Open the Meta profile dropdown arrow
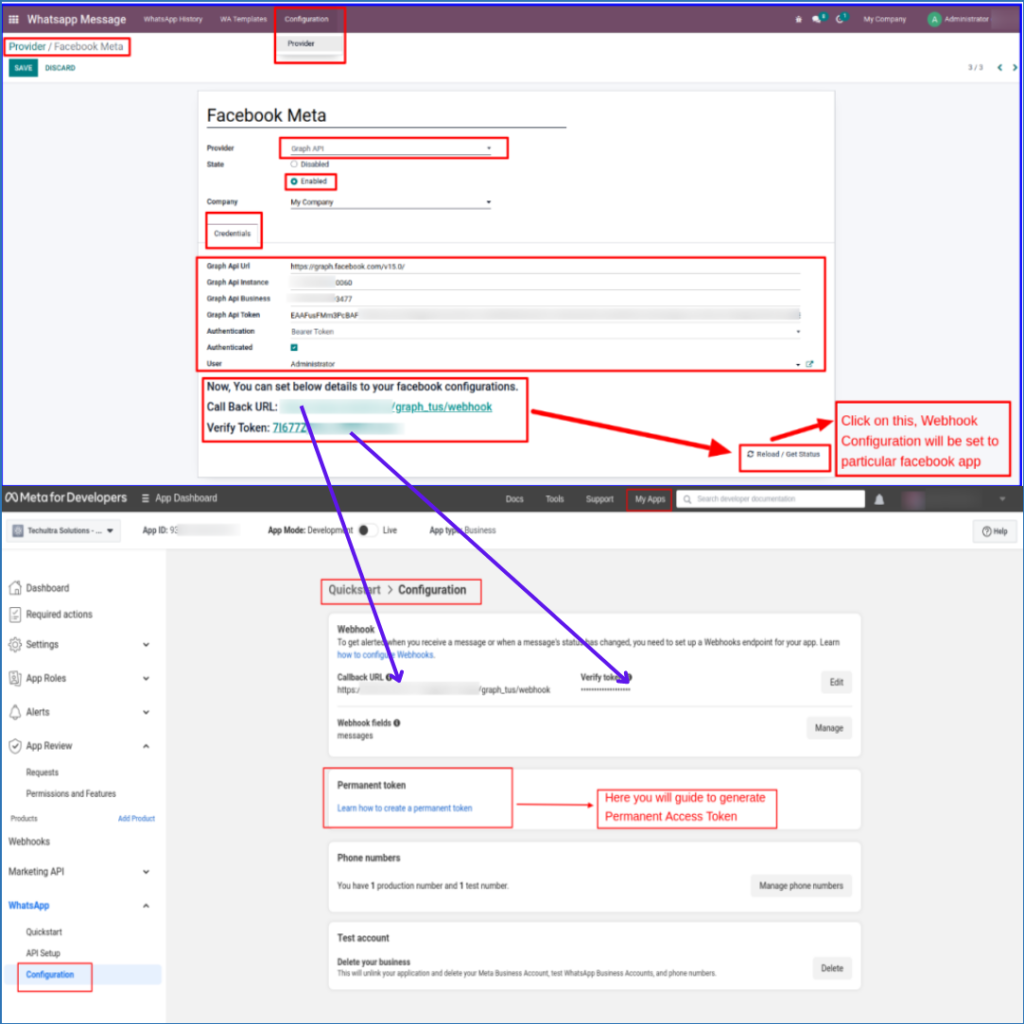The height and width of the screenshot is (1024, 1024). pyautogui.click(x=1002, y=500)
